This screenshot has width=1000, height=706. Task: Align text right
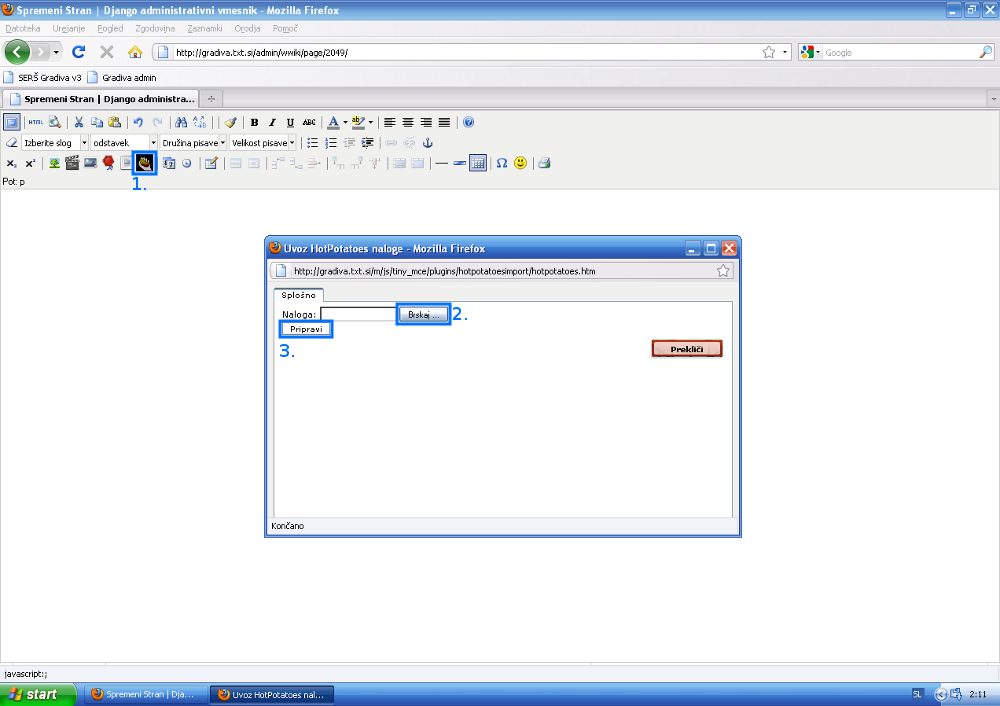coord(426,122)
